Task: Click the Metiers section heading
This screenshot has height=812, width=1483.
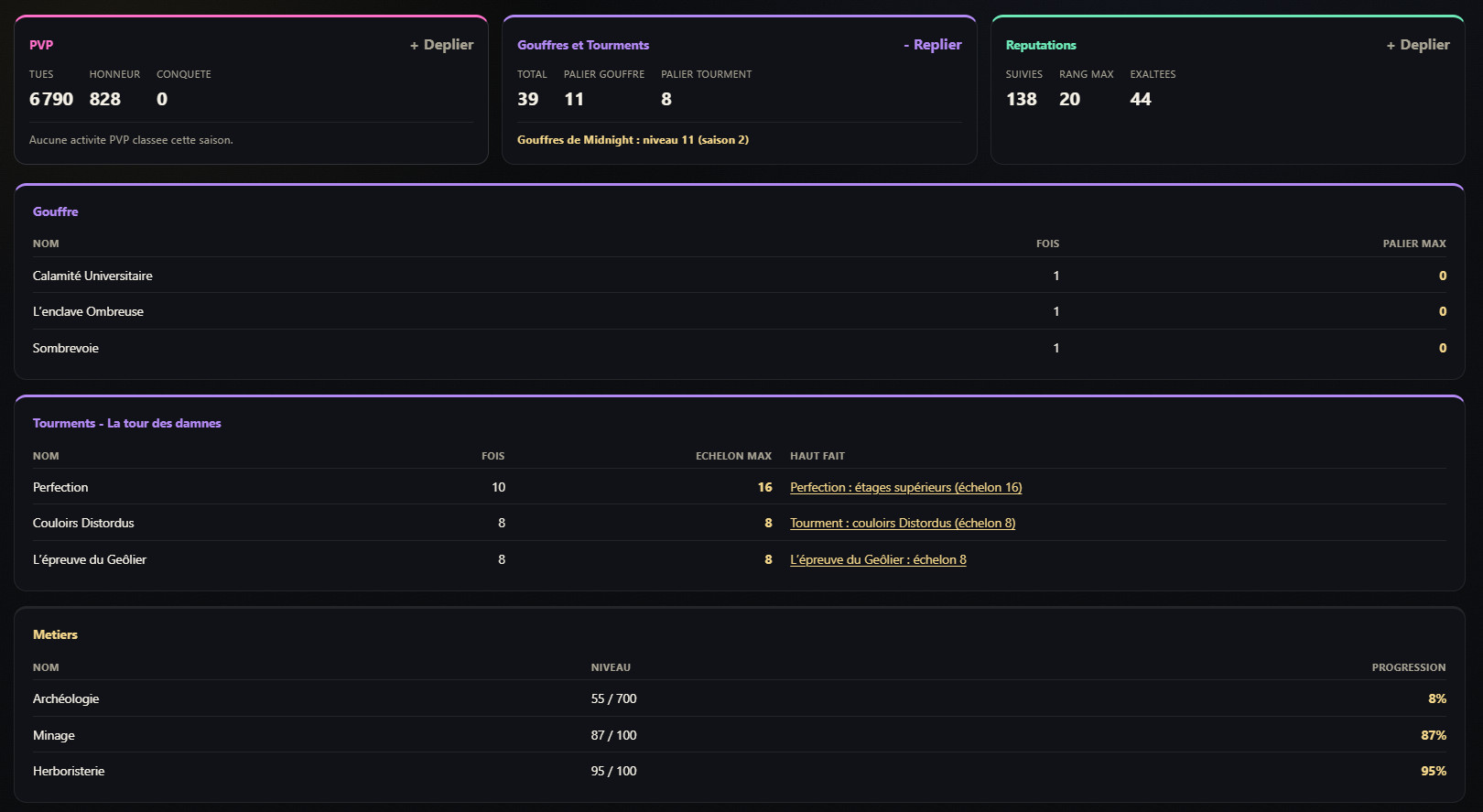Action: click(x=55, y=634)
